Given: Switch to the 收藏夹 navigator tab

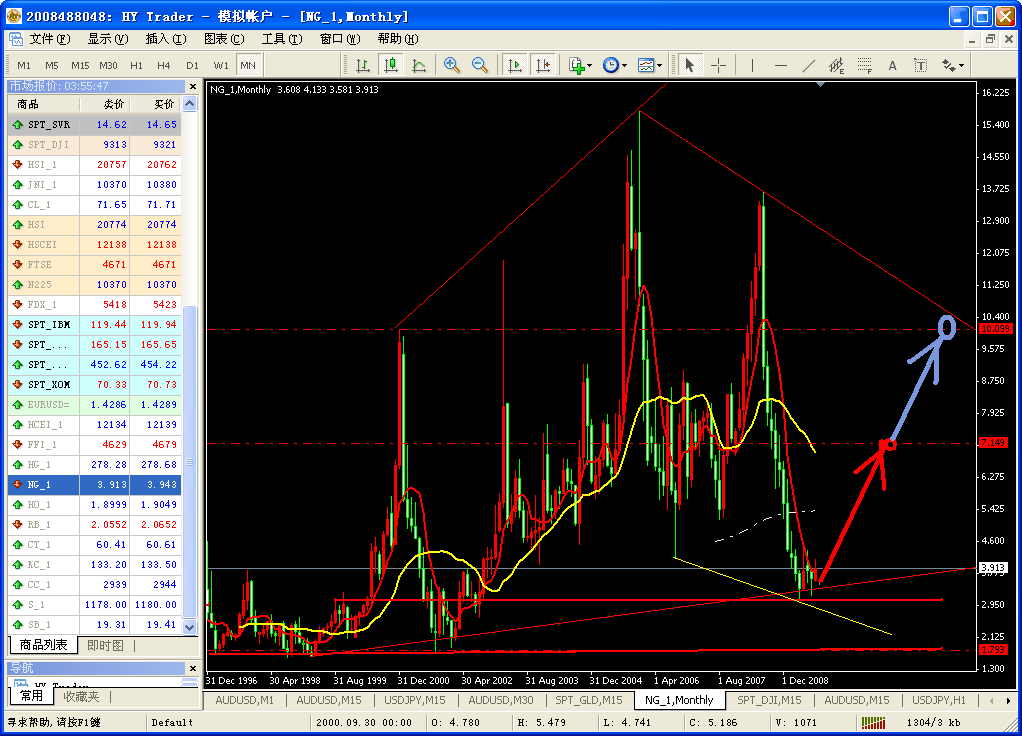Looking at the screenshot, I should (x=81, y=697).
